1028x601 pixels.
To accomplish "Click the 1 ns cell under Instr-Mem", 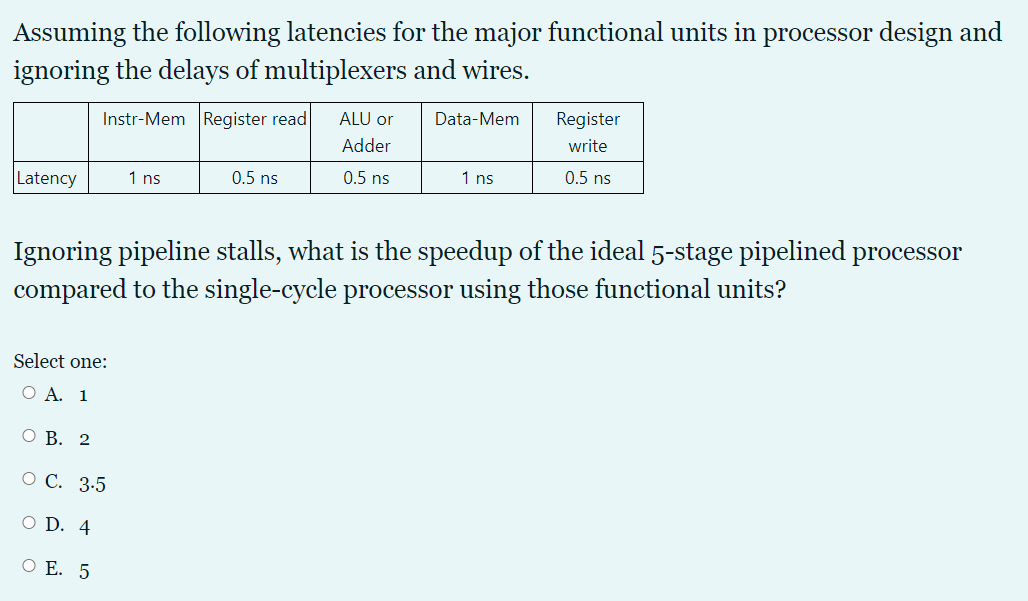I will click(x=143, y=178).
